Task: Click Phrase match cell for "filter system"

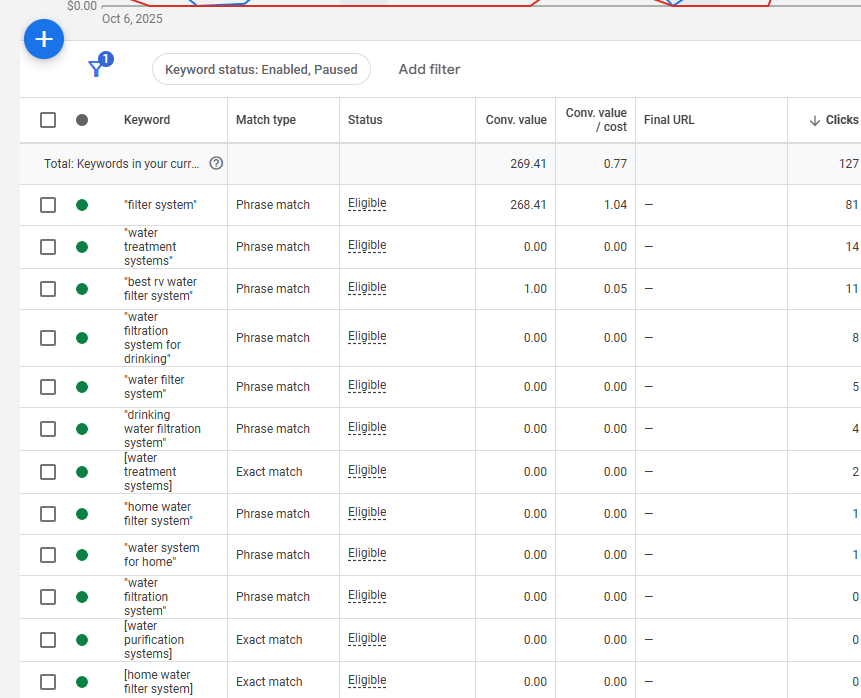Action: (273, 205)
